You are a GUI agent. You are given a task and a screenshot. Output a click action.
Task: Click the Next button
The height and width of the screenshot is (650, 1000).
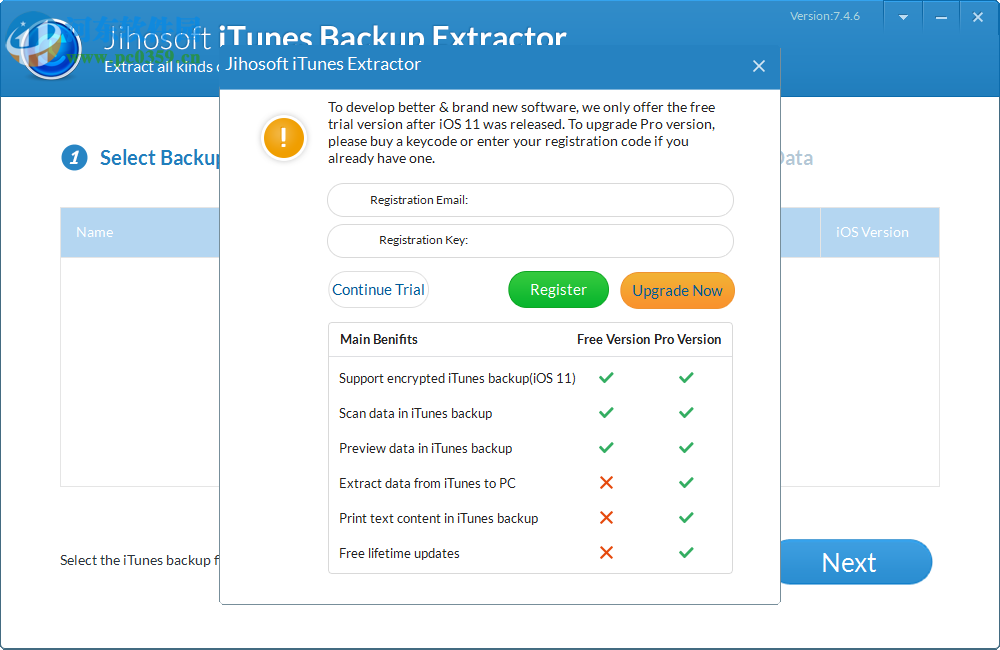[855, 562]
